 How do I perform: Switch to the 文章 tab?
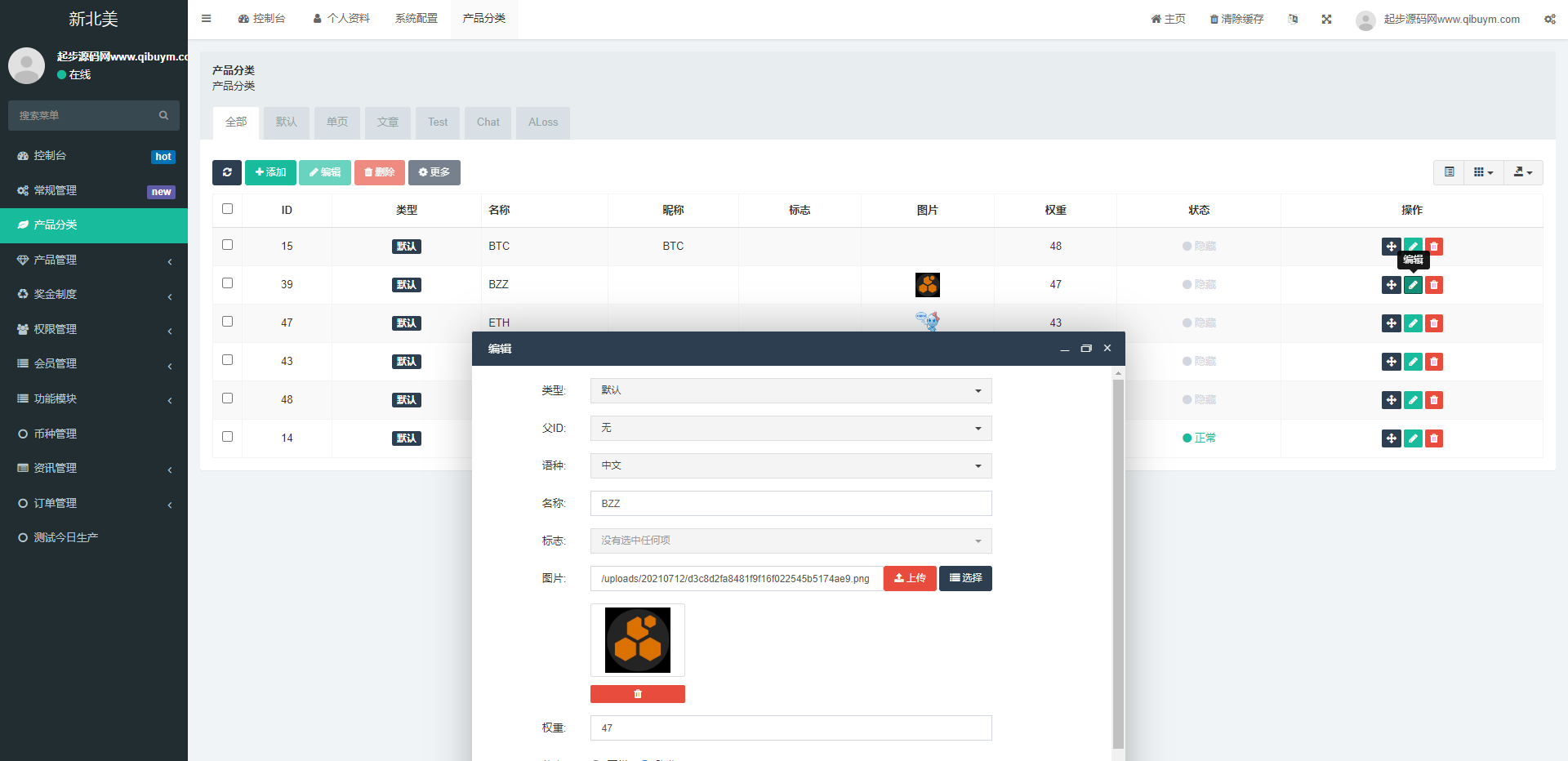coord(388,122)
